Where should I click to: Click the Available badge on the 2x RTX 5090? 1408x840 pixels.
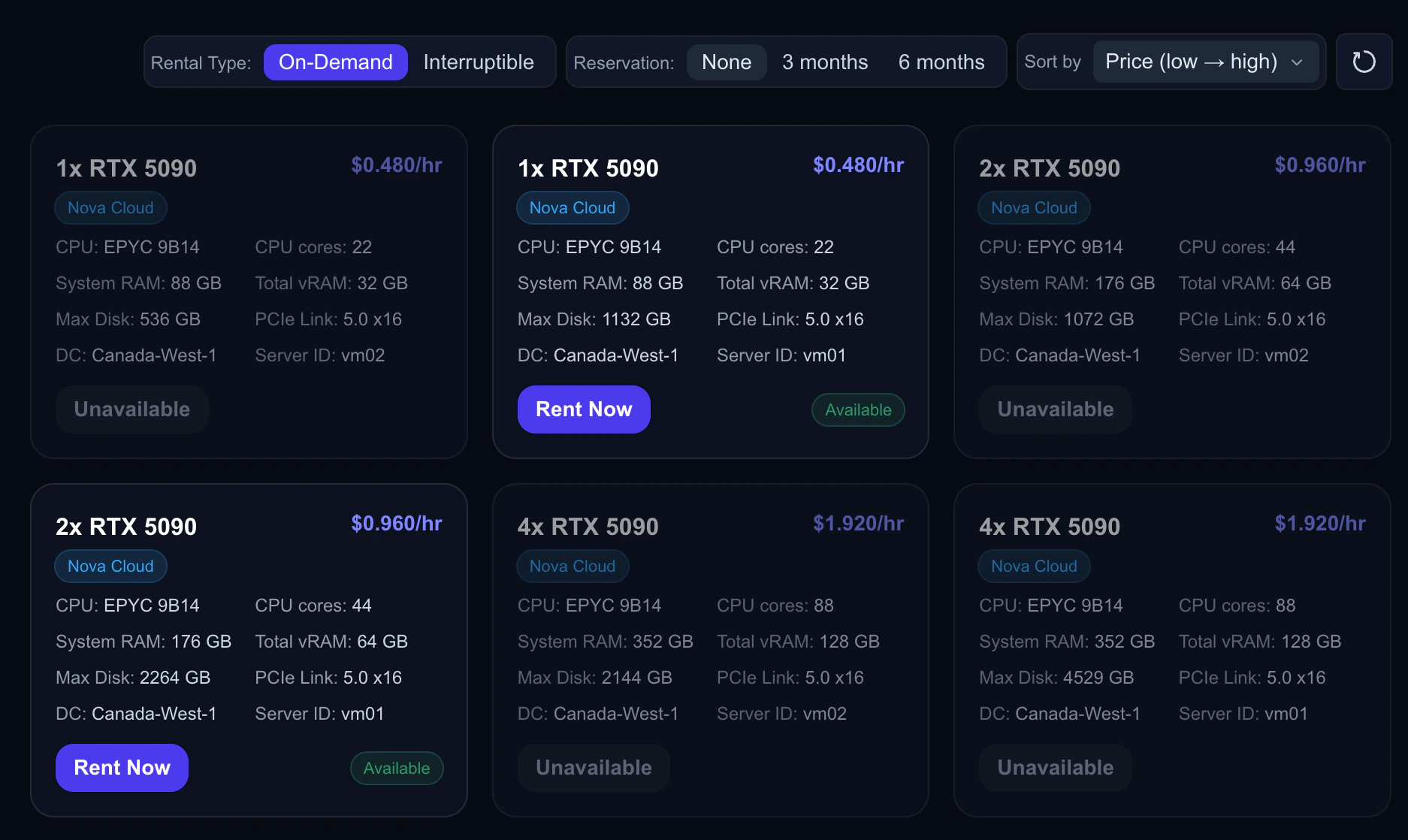[x=397, y=768]
